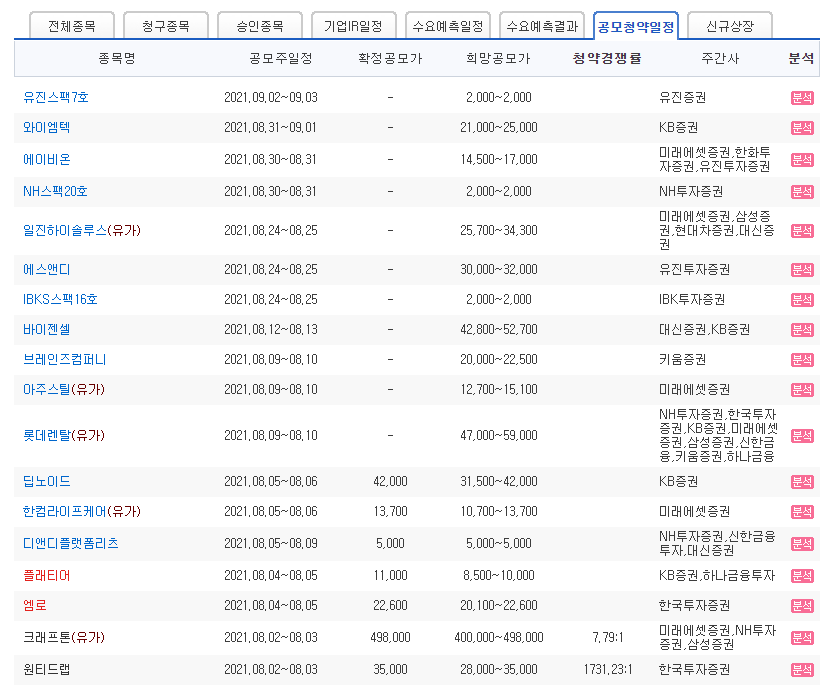Click 분석 icon for 일진하이솔루스
Screen dimensions: 828x688
(x=802, y=231)
